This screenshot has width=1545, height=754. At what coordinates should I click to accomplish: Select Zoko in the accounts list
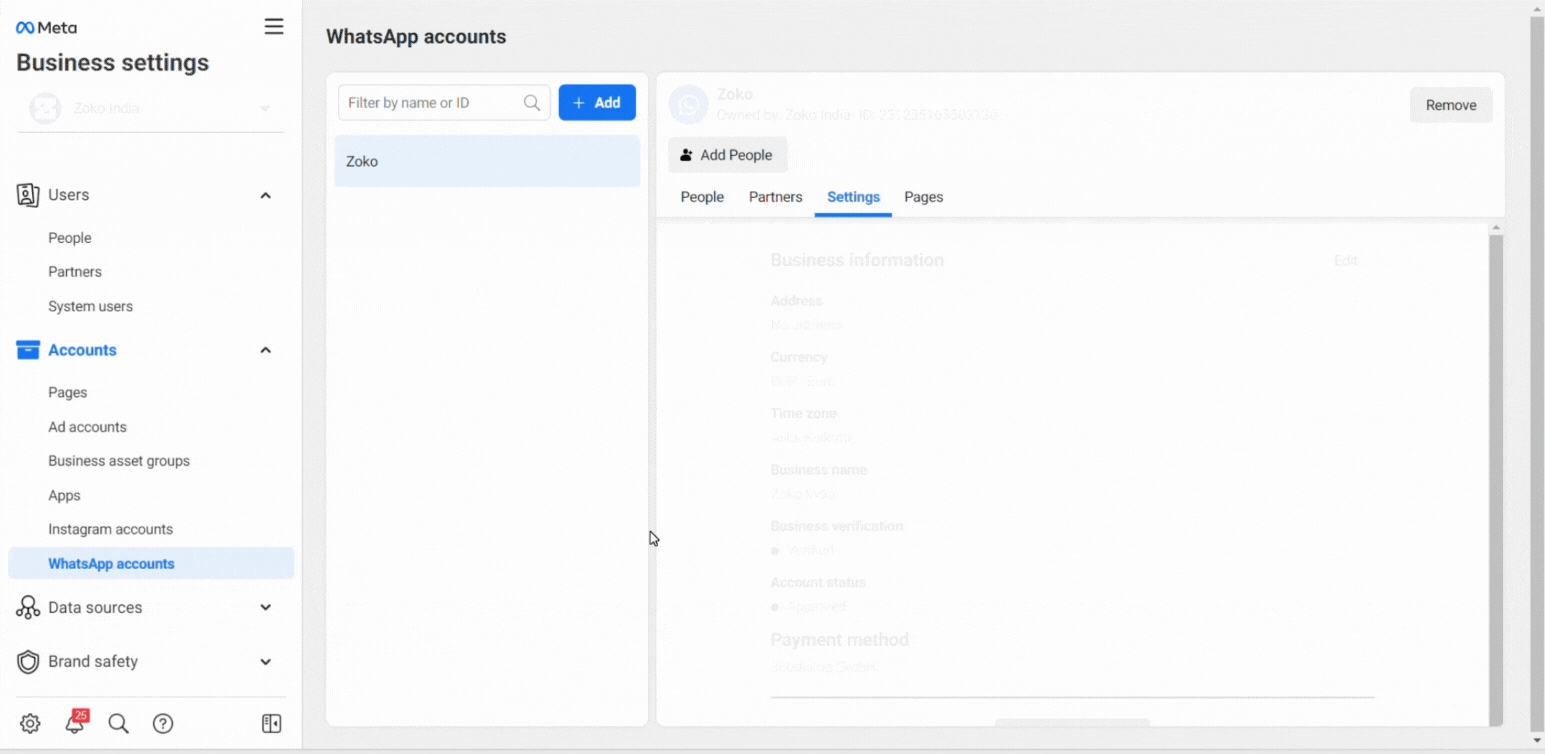tap(486, 161)
